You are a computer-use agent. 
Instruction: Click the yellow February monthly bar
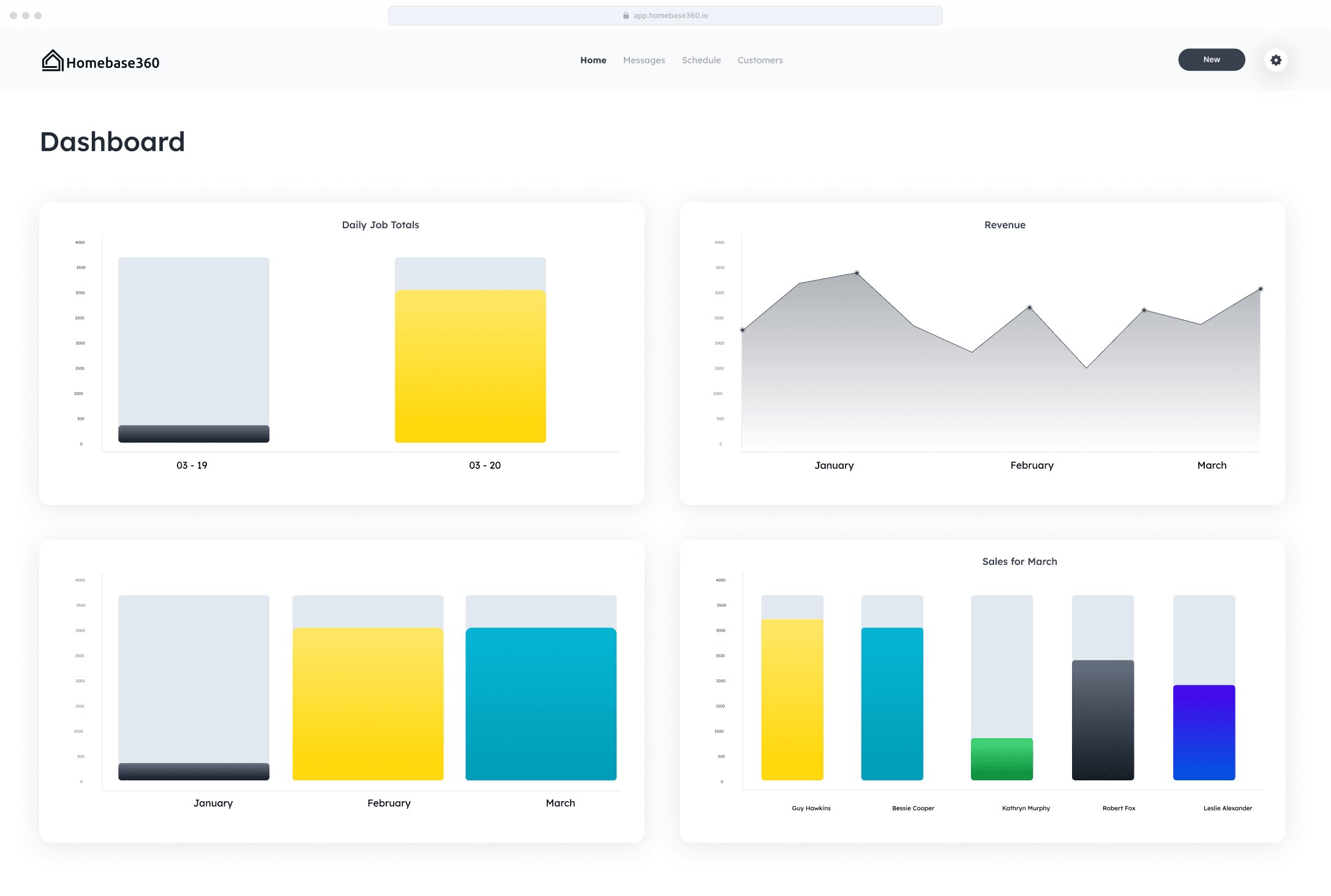[x=367, y=704]
